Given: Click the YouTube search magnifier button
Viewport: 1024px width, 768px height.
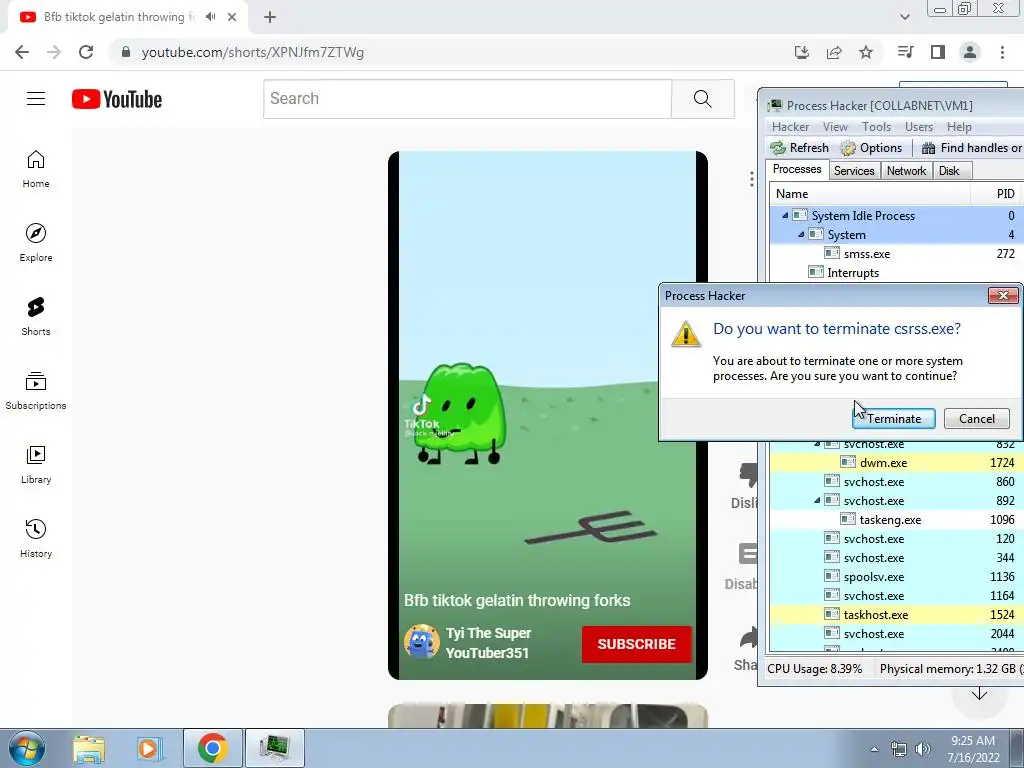Looking at the screenshot, I should coord(703,99).
